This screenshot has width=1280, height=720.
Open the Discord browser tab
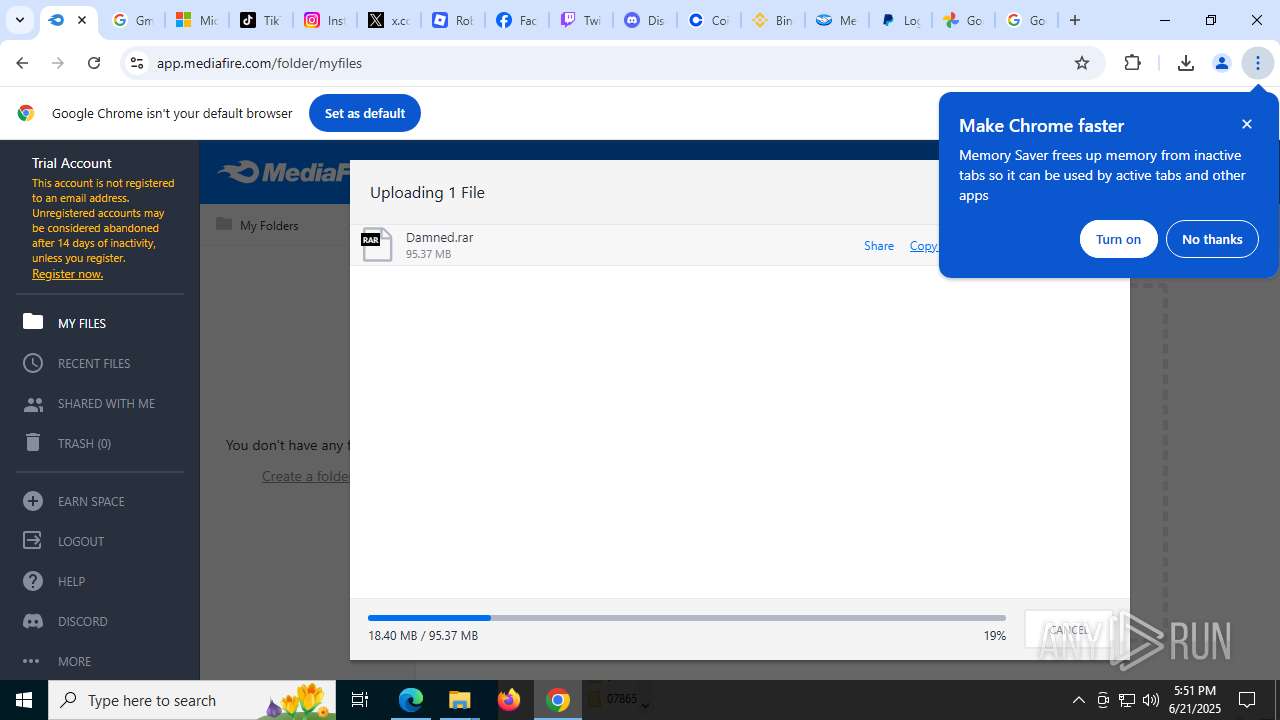[x=644, y=20]
